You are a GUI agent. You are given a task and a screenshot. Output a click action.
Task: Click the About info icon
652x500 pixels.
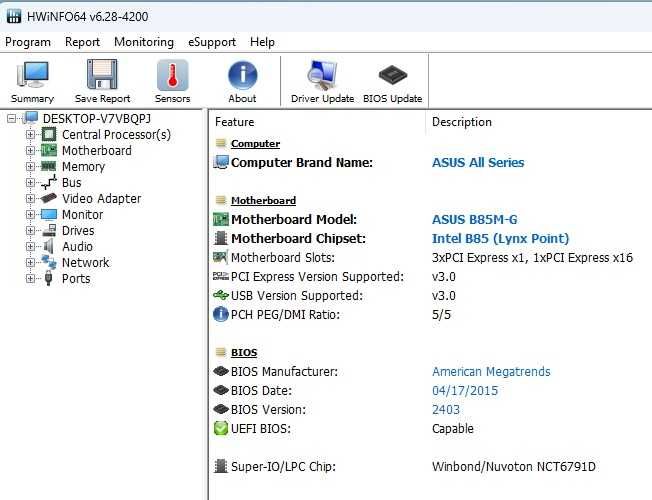(x=242, y=75)
